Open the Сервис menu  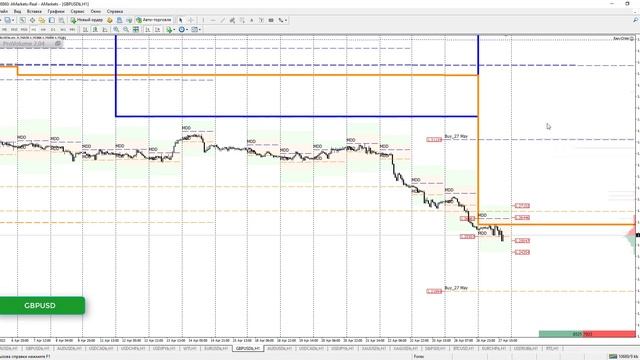78,11
